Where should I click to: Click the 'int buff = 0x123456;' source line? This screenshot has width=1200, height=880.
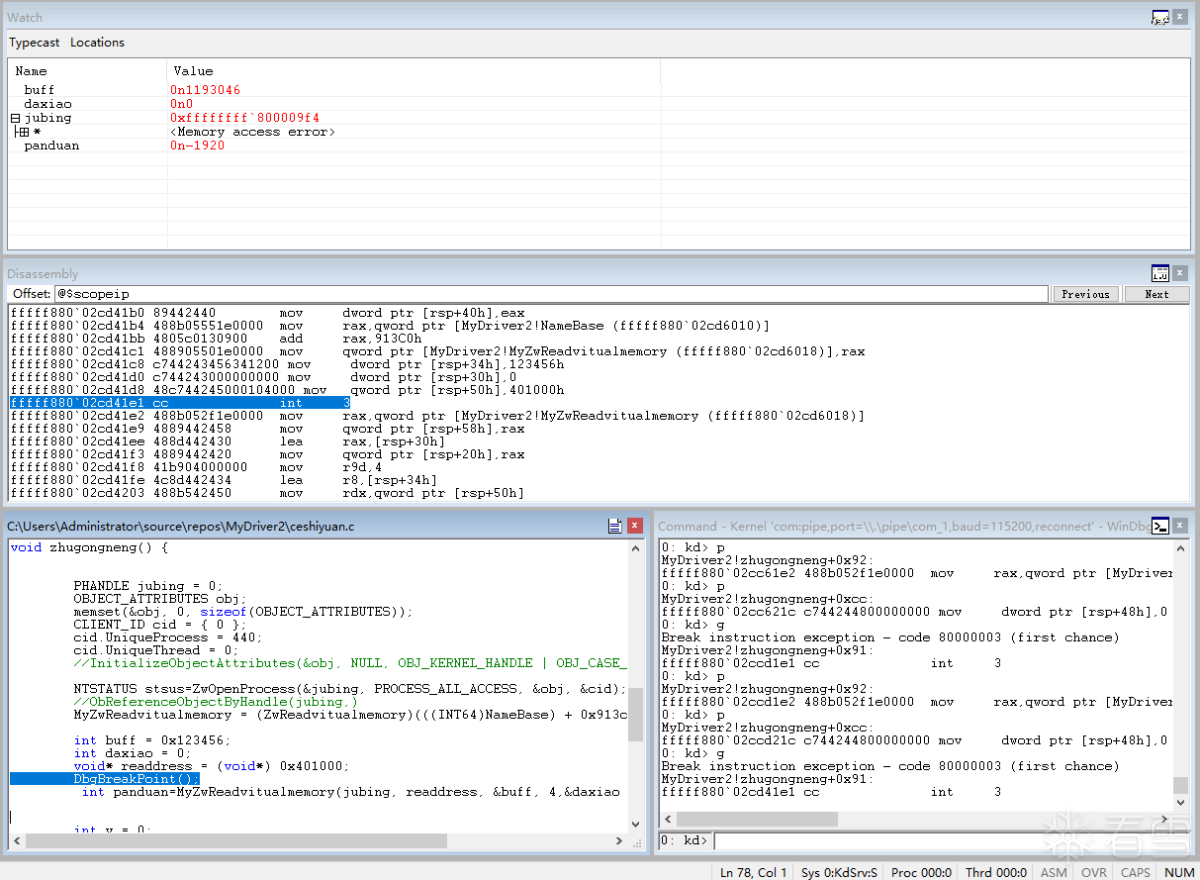coord(152,740)
